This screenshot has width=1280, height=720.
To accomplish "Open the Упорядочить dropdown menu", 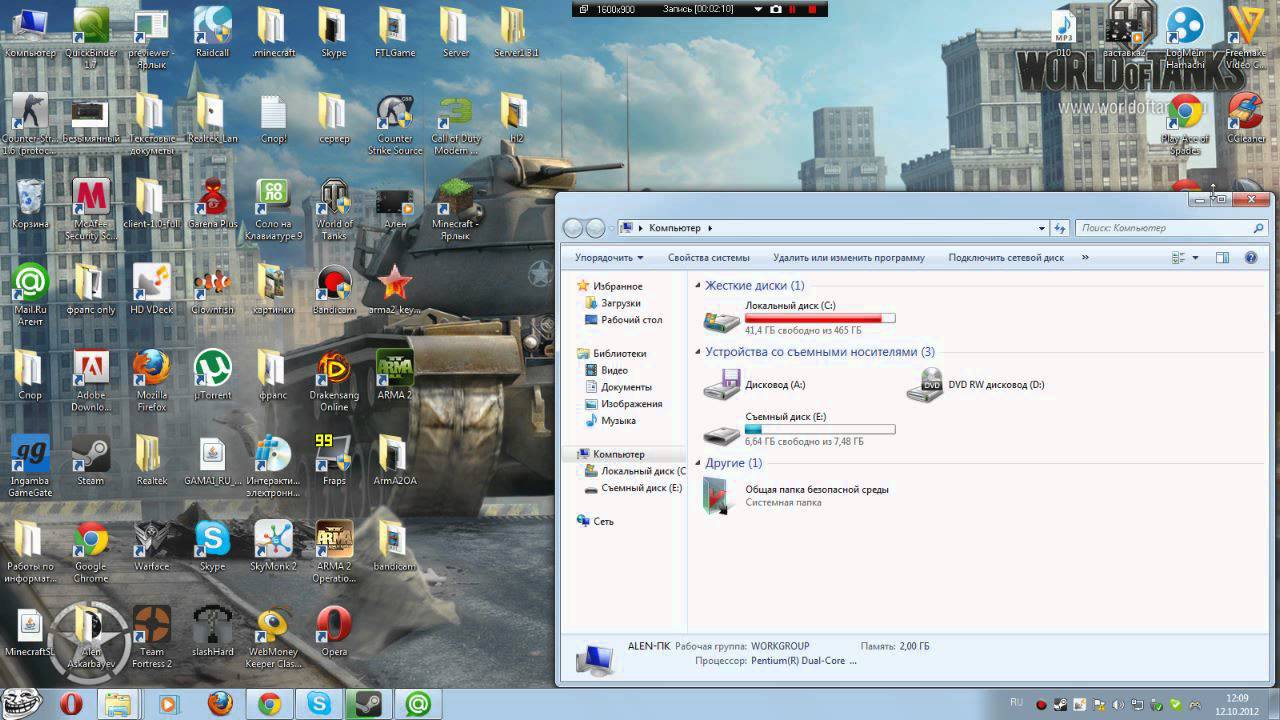I will coord(609,258).
